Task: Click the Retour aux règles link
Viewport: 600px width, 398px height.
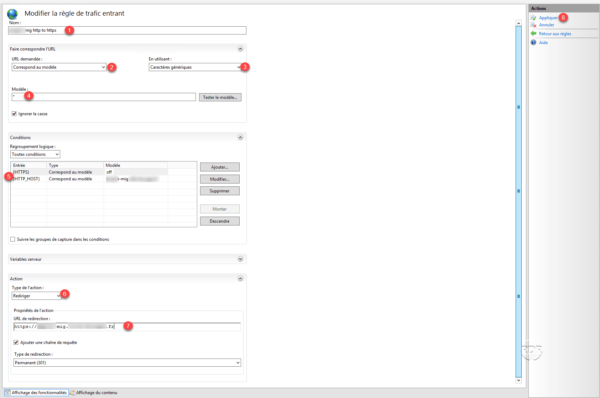Action: tap(555, 34)
